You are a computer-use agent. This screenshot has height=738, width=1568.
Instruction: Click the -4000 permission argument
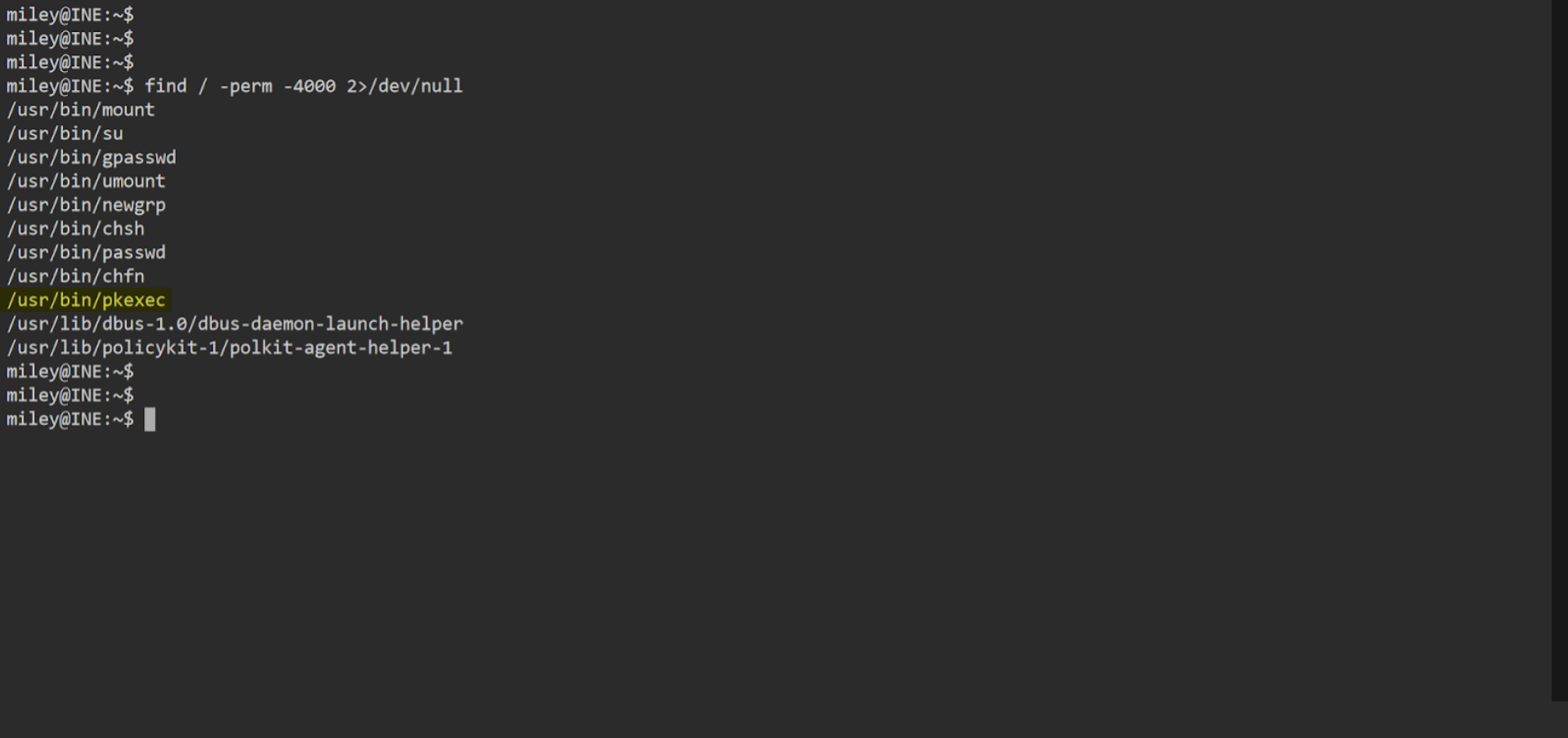click(x=309, y=86)
